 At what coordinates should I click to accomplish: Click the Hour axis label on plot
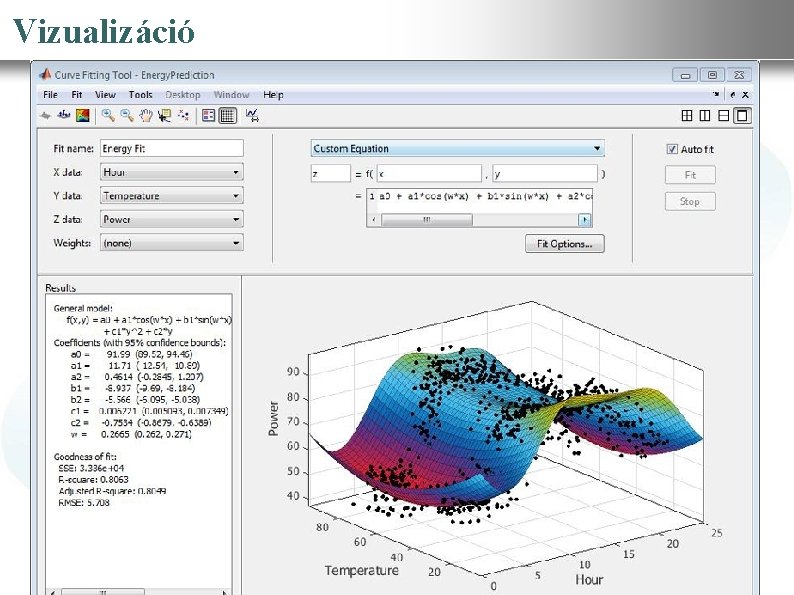(x=589, y=579)
